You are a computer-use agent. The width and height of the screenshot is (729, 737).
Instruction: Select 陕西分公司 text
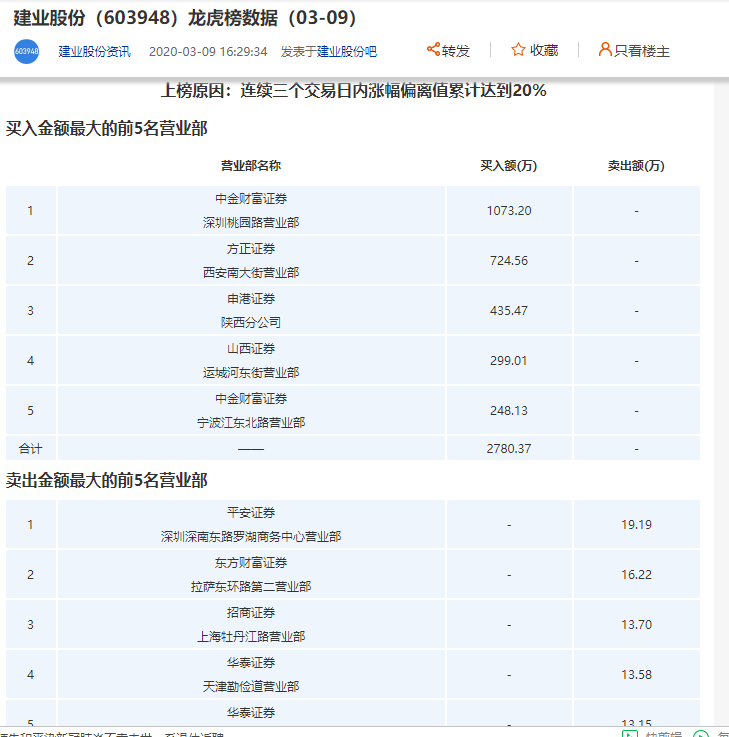tap(251, 322)
